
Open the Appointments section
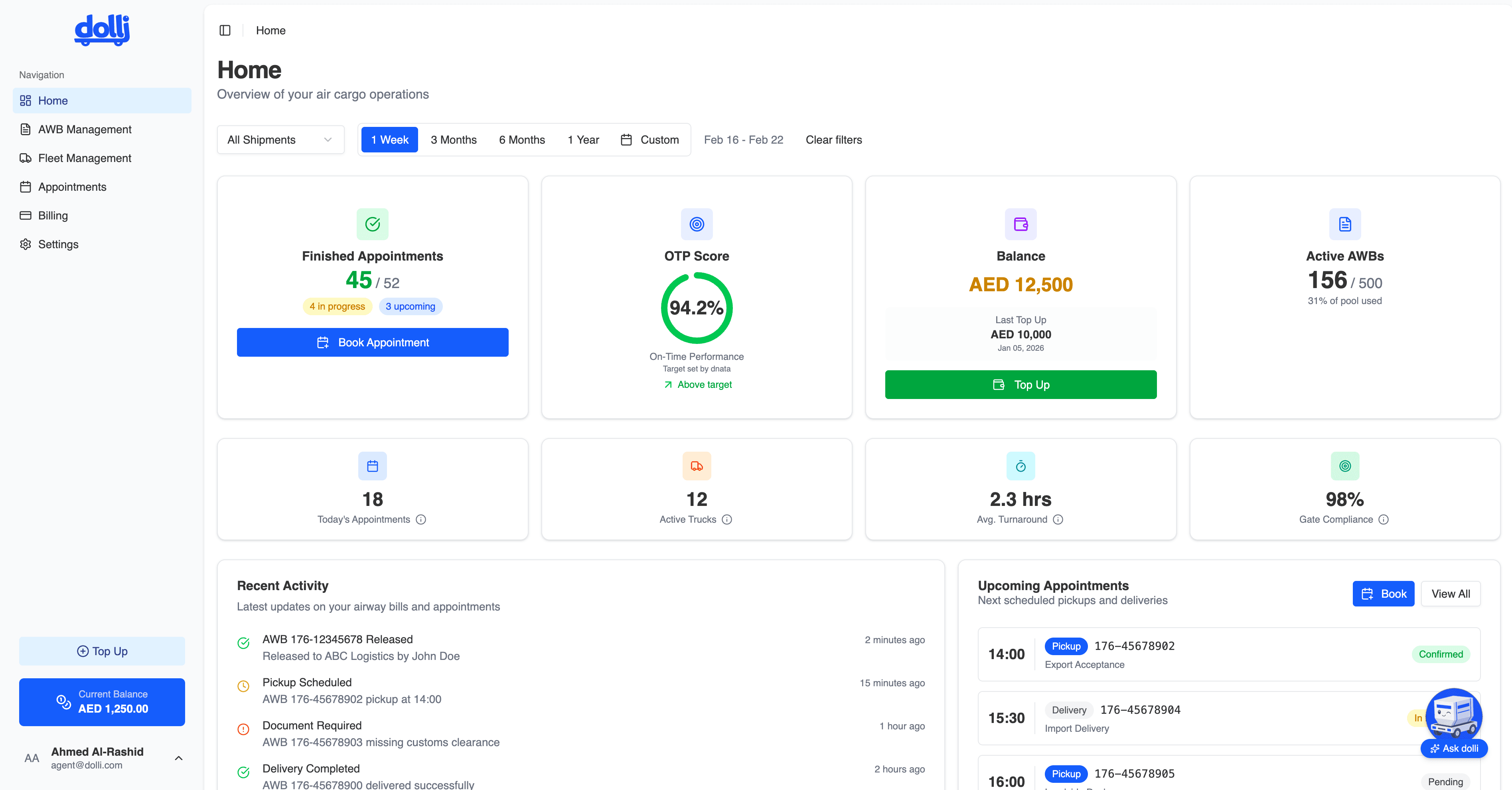[72, 187]
